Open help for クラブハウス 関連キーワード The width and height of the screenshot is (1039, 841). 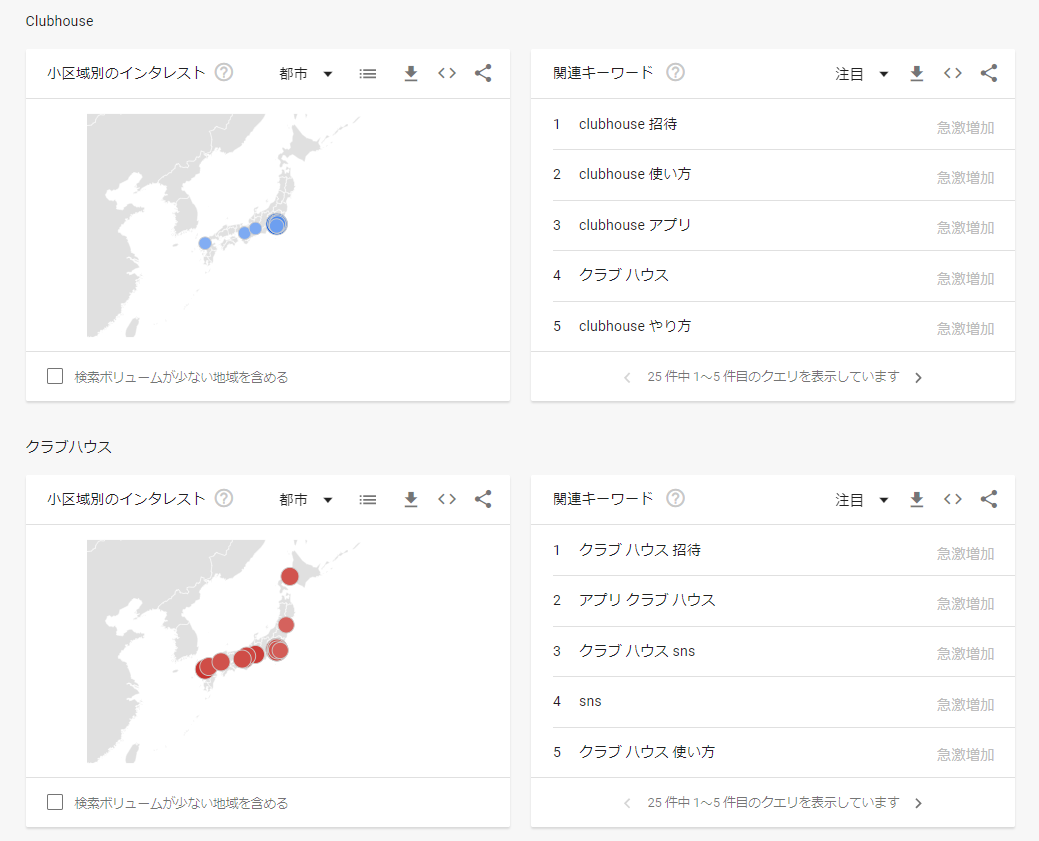click(675, 498)
